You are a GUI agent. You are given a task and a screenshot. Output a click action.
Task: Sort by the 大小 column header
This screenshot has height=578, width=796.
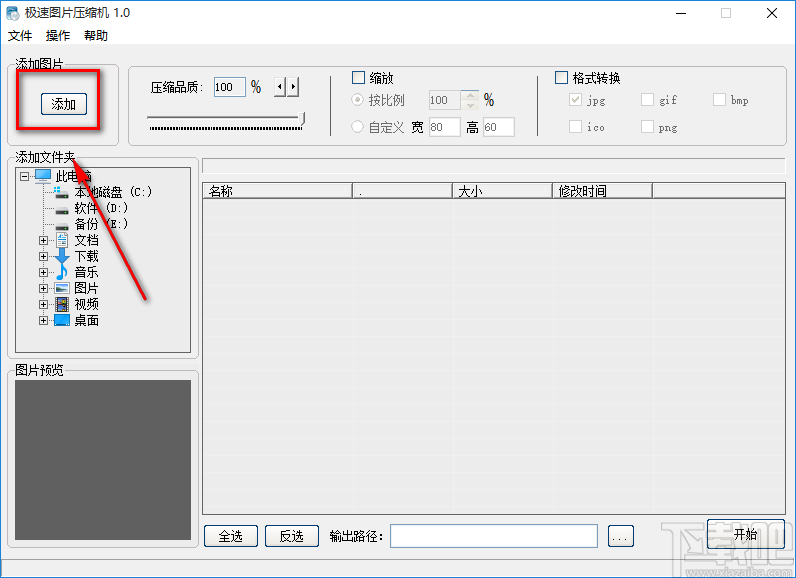point(502,191)
